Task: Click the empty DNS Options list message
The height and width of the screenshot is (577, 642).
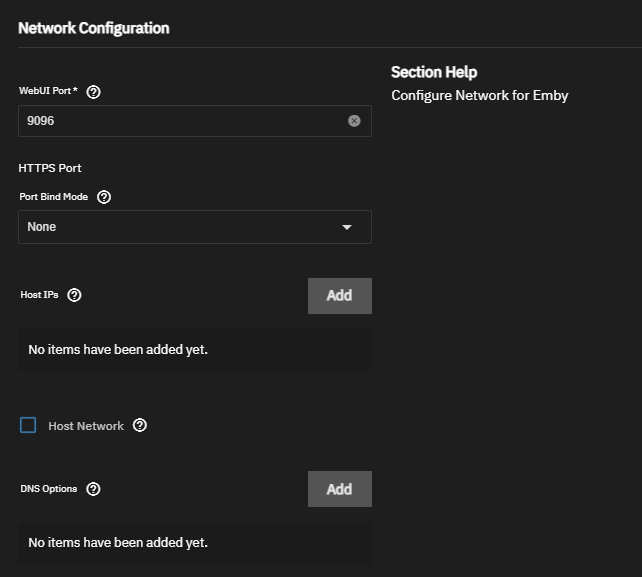Action: (118, 543)
